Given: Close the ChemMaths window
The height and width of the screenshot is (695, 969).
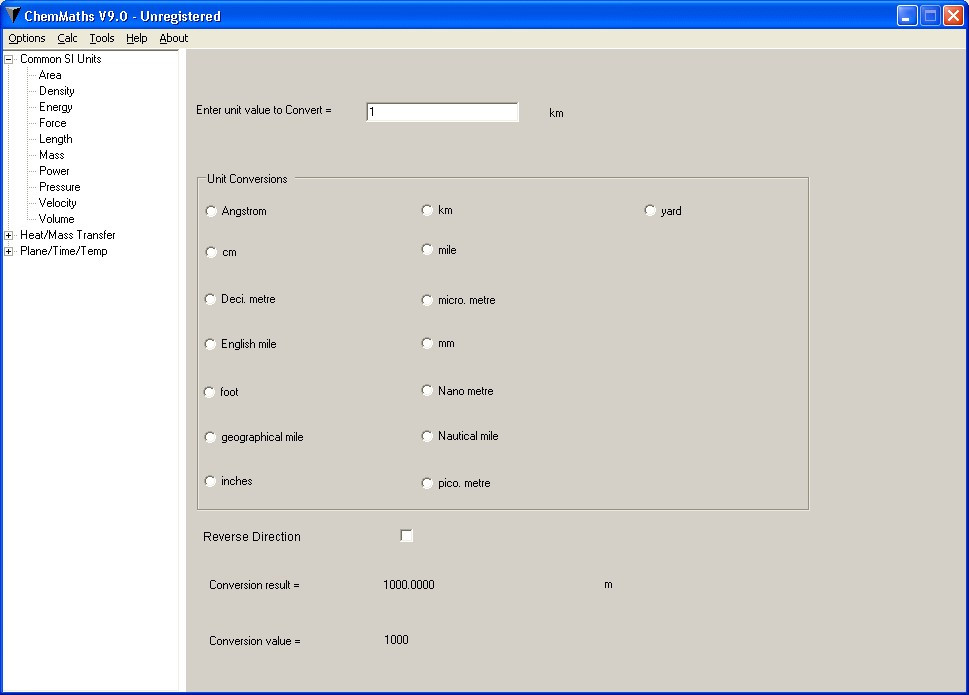Looking at the screenshot, I should click(x=954, y=15).
